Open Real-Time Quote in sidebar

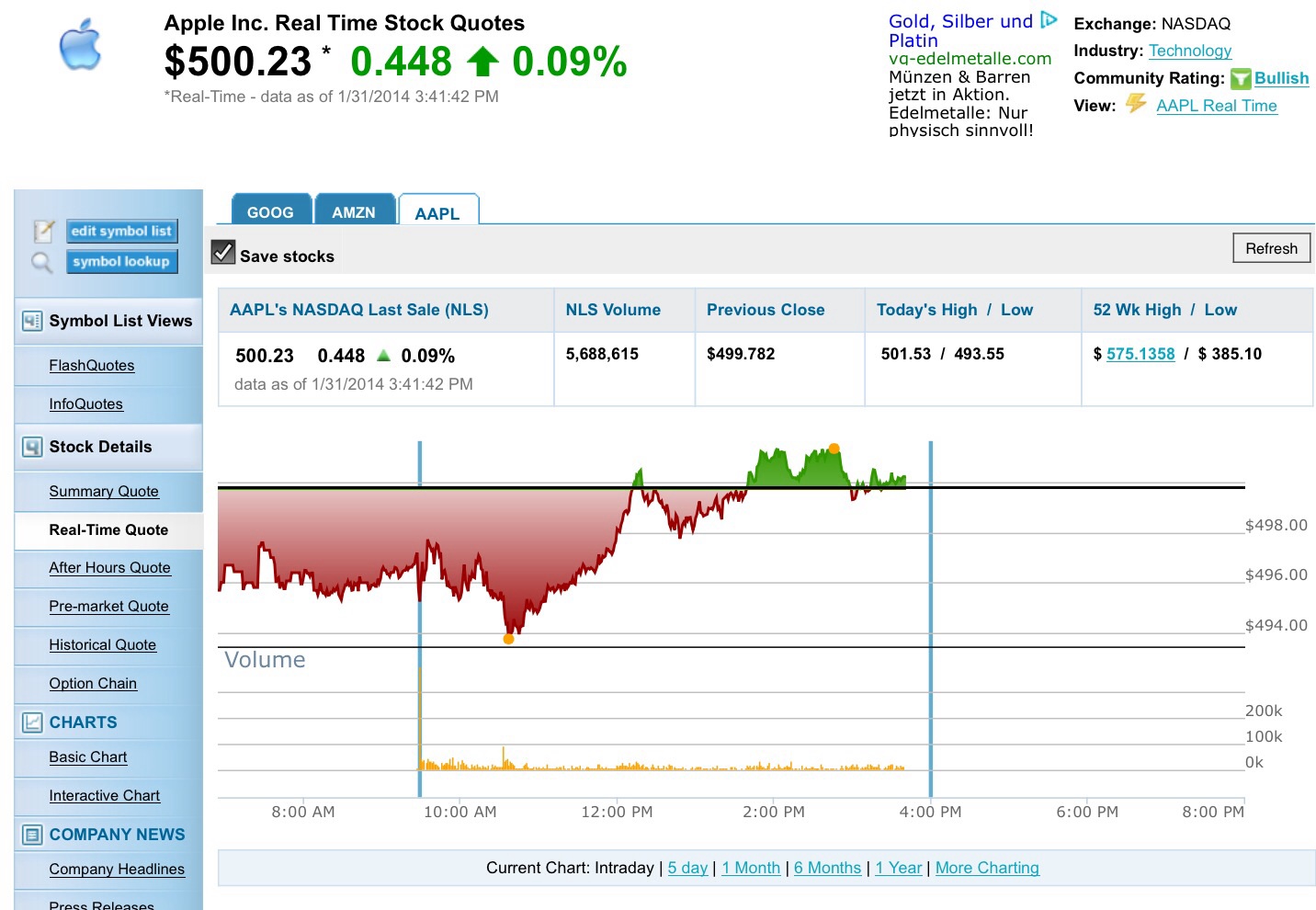(x=108, y=529)
